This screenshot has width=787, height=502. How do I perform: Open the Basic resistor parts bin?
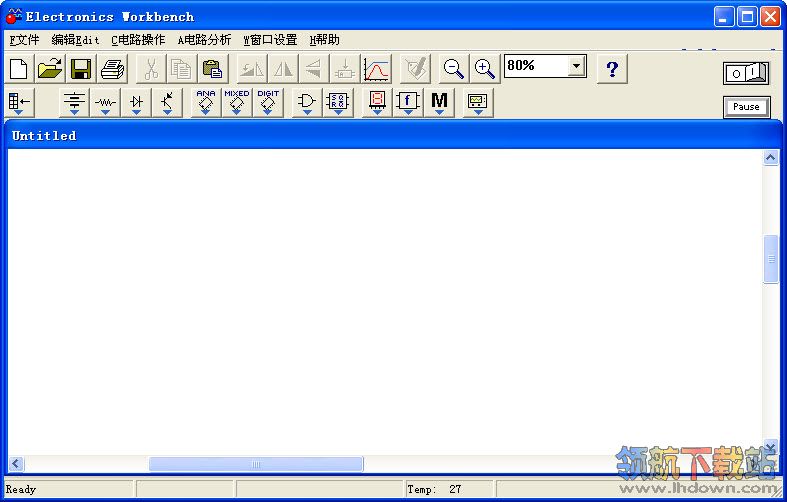click(105, 103)
